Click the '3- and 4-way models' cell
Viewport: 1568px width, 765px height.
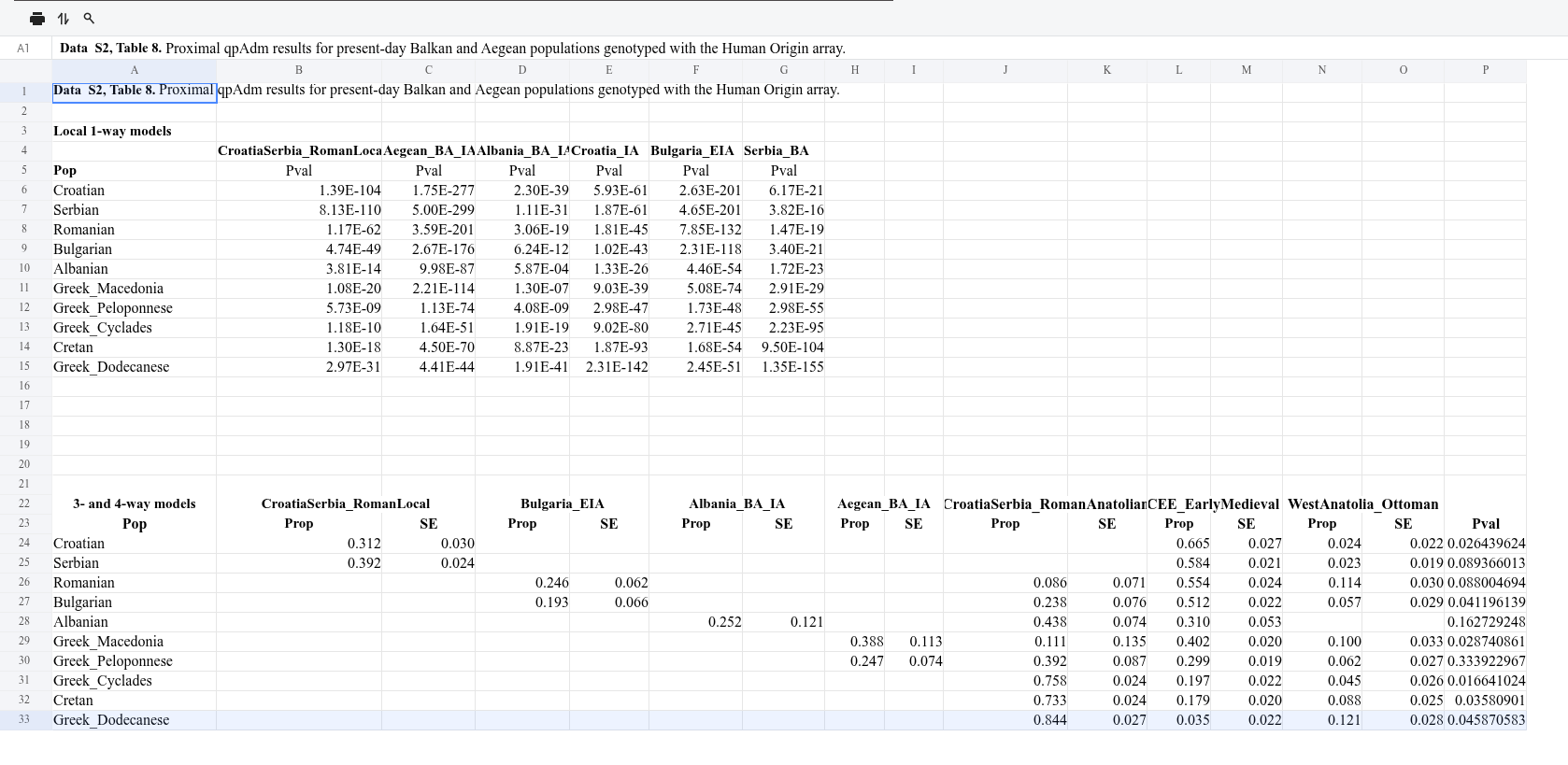135,503
